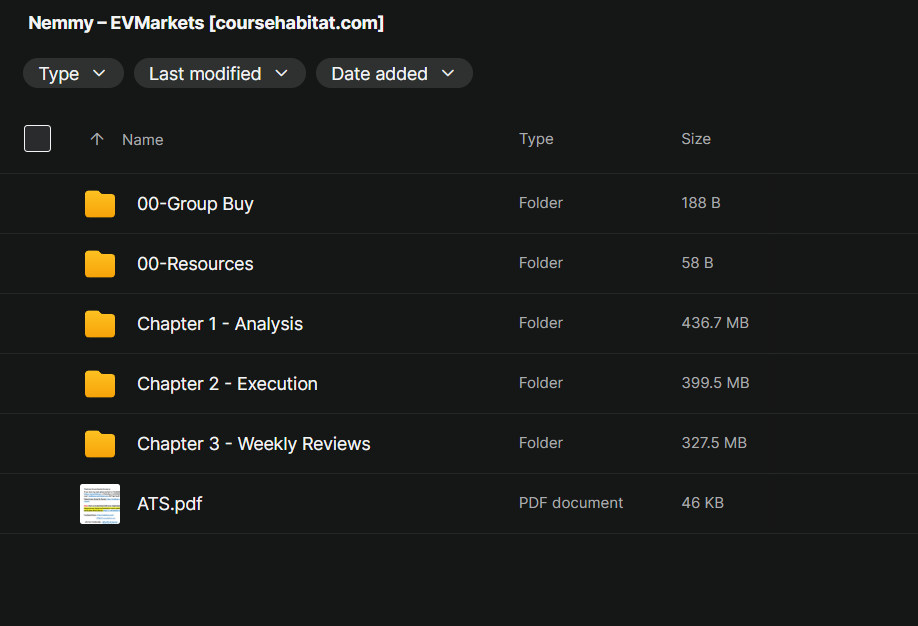
Task: Click Chapter 3 - Weekly Reviews folder icon
Action: click(100, 444)
